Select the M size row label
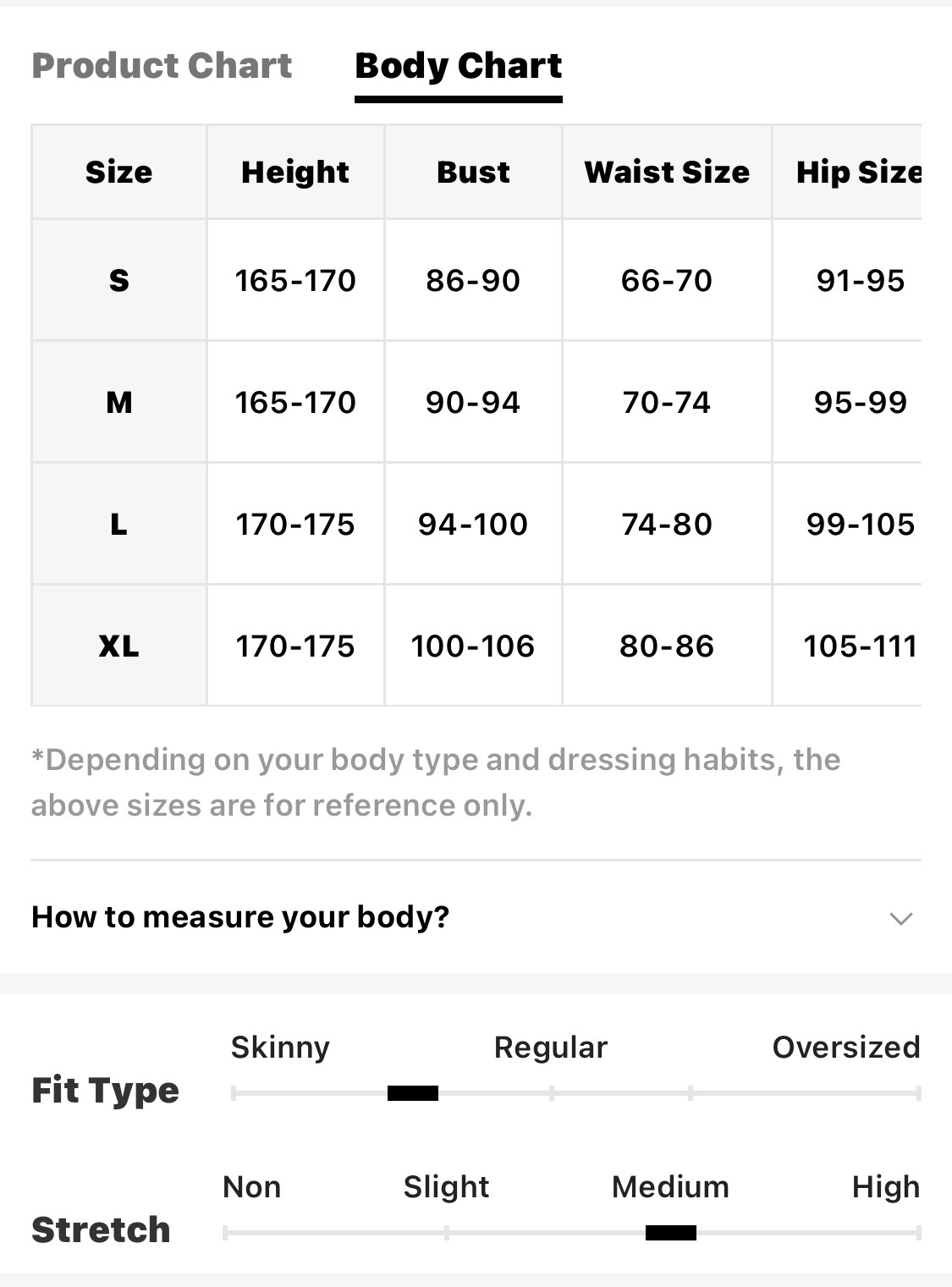Viewport: 952px width, 1287px height. click(x=119, y=402)
